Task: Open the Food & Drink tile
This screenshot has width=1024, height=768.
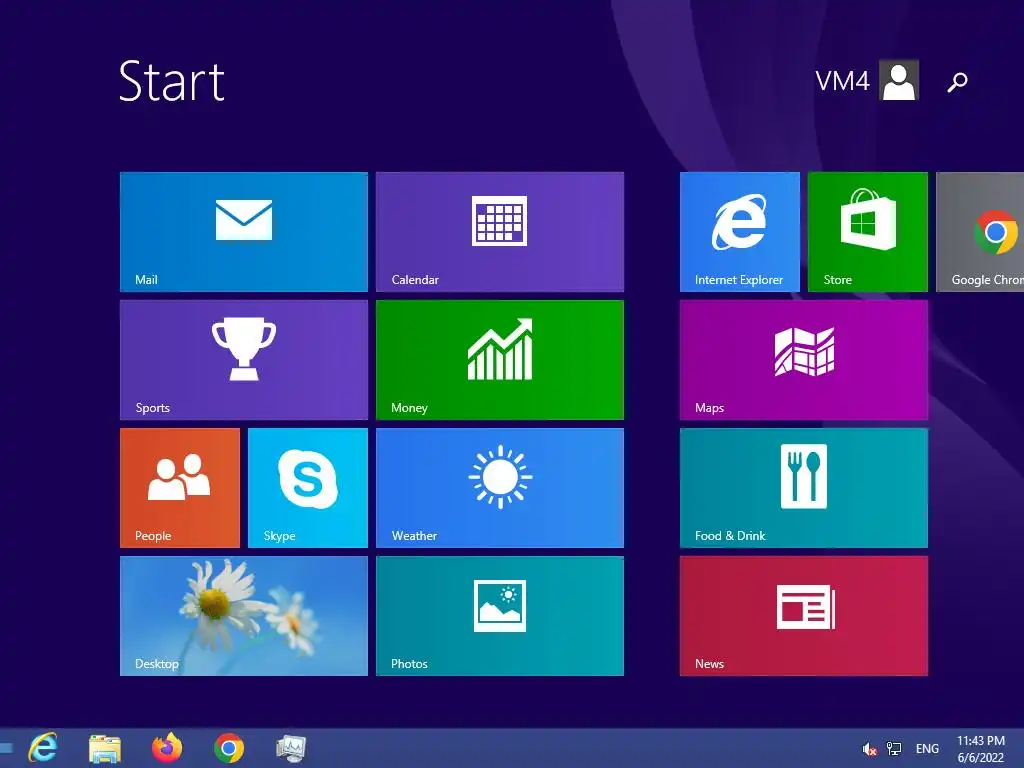Action: pyautogui.click(x=803, y=488)
